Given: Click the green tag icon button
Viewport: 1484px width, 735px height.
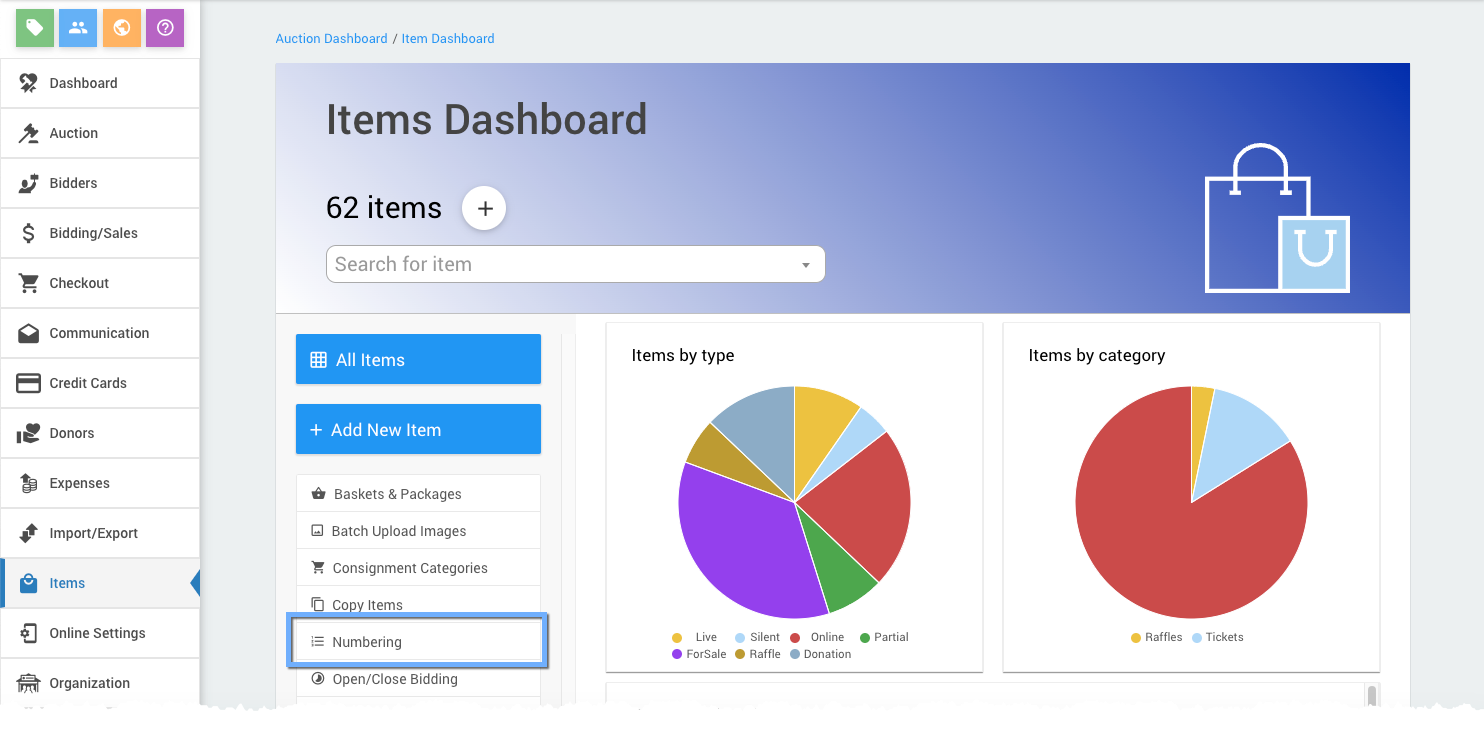Looking at the screenshot, I should pyautogui.click(x=35, y=28).
